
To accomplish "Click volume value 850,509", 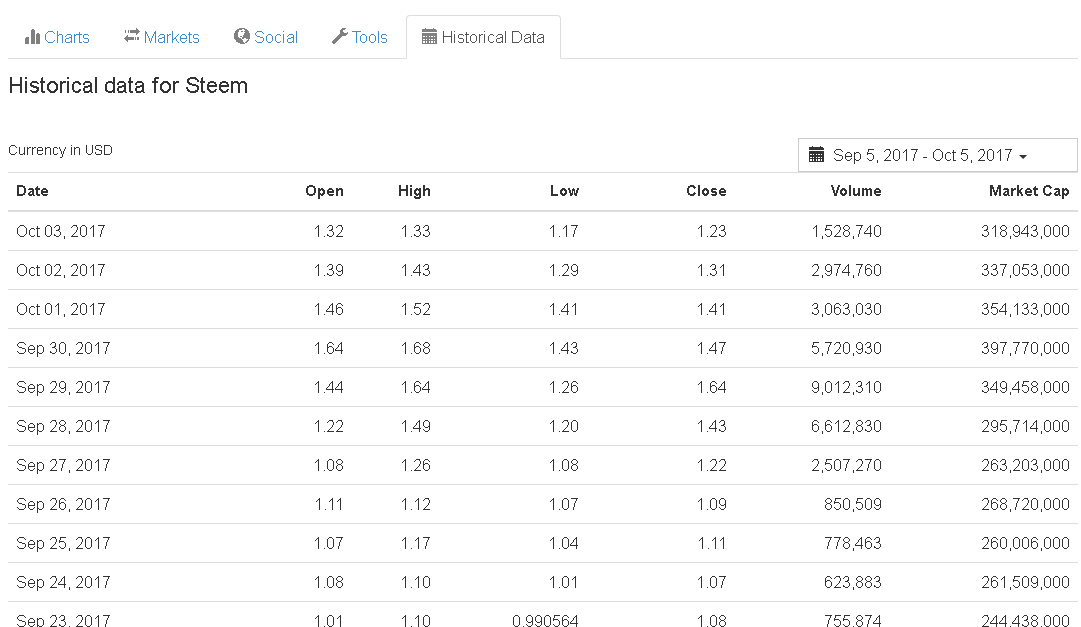I will [x=853, y=504].
